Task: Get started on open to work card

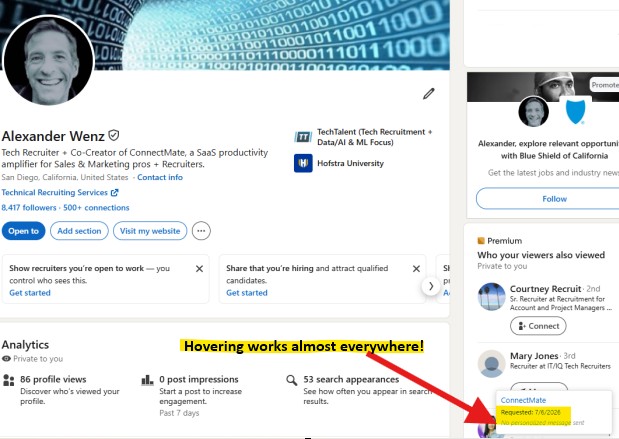Action: 30,293
